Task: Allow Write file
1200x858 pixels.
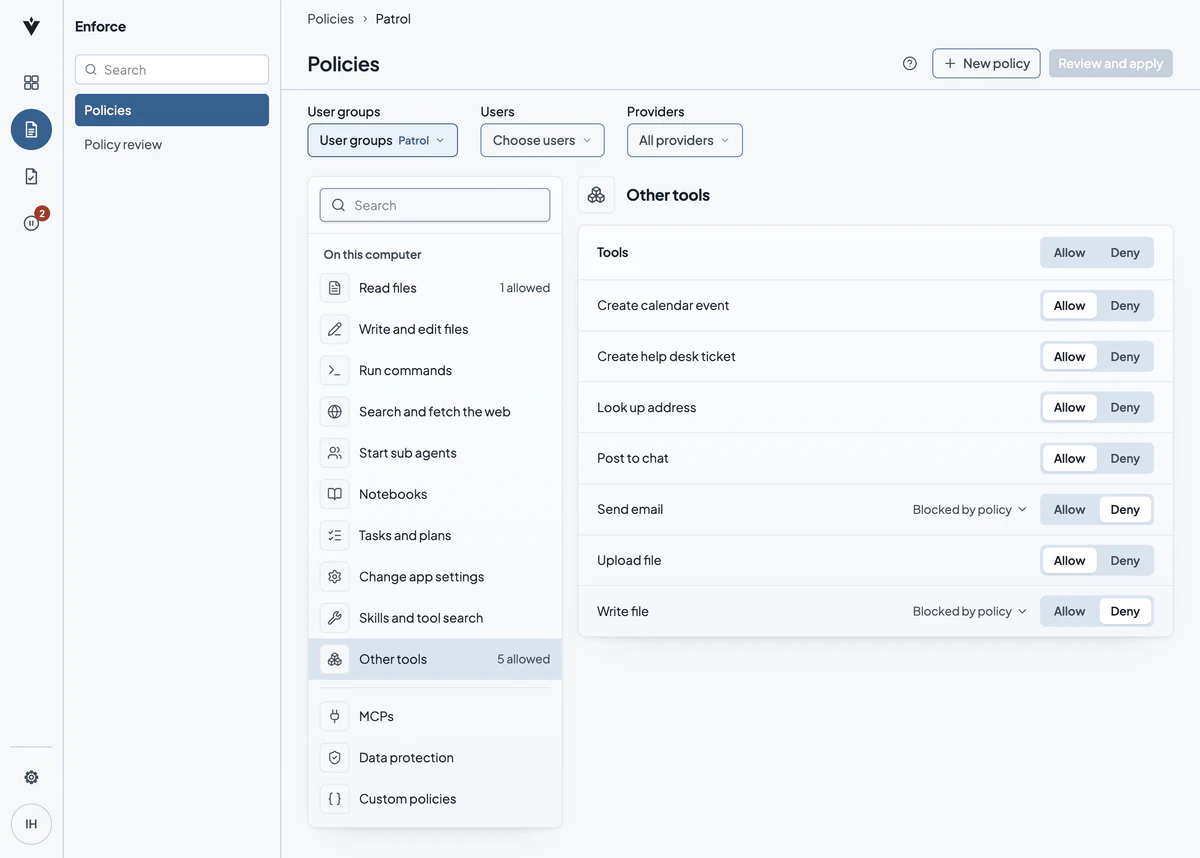Action: point(1069,612)
